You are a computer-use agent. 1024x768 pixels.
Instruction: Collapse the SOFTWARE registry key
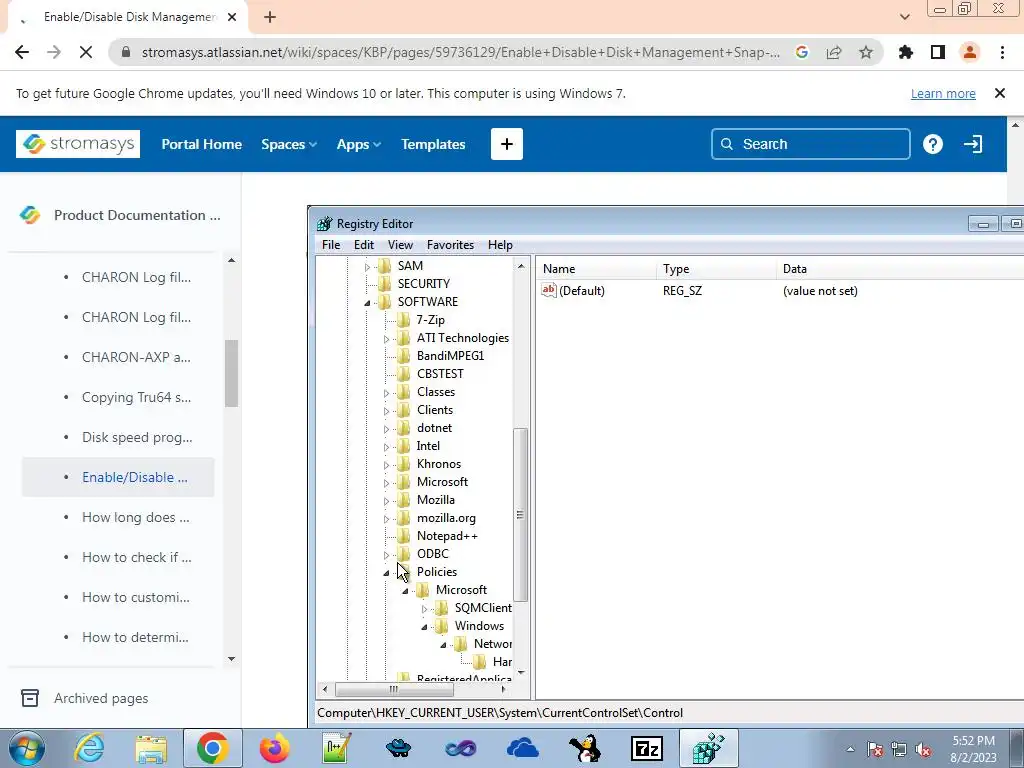pos(367,302)
